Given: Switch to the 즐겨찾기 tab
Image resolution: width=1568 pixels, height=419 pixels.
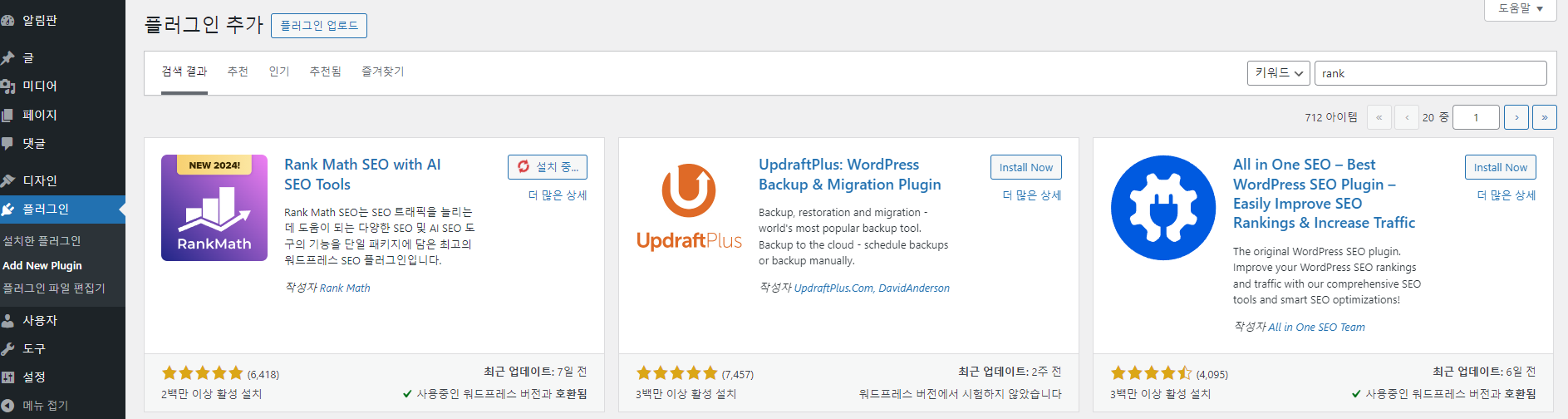Looking at the screenshot, I should 383,71.
